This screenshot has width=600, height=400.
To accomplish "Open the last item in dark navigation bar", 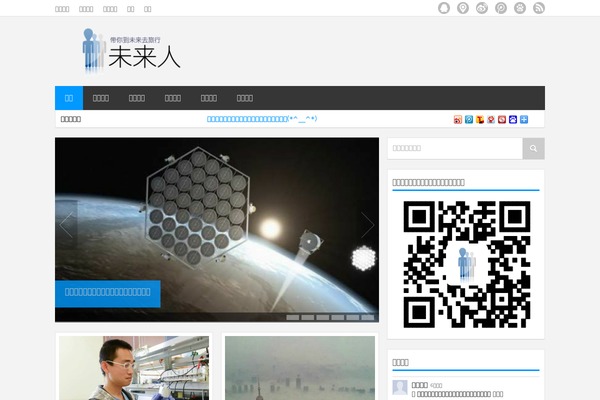I will pyautogui.click(x=245, y=98).
